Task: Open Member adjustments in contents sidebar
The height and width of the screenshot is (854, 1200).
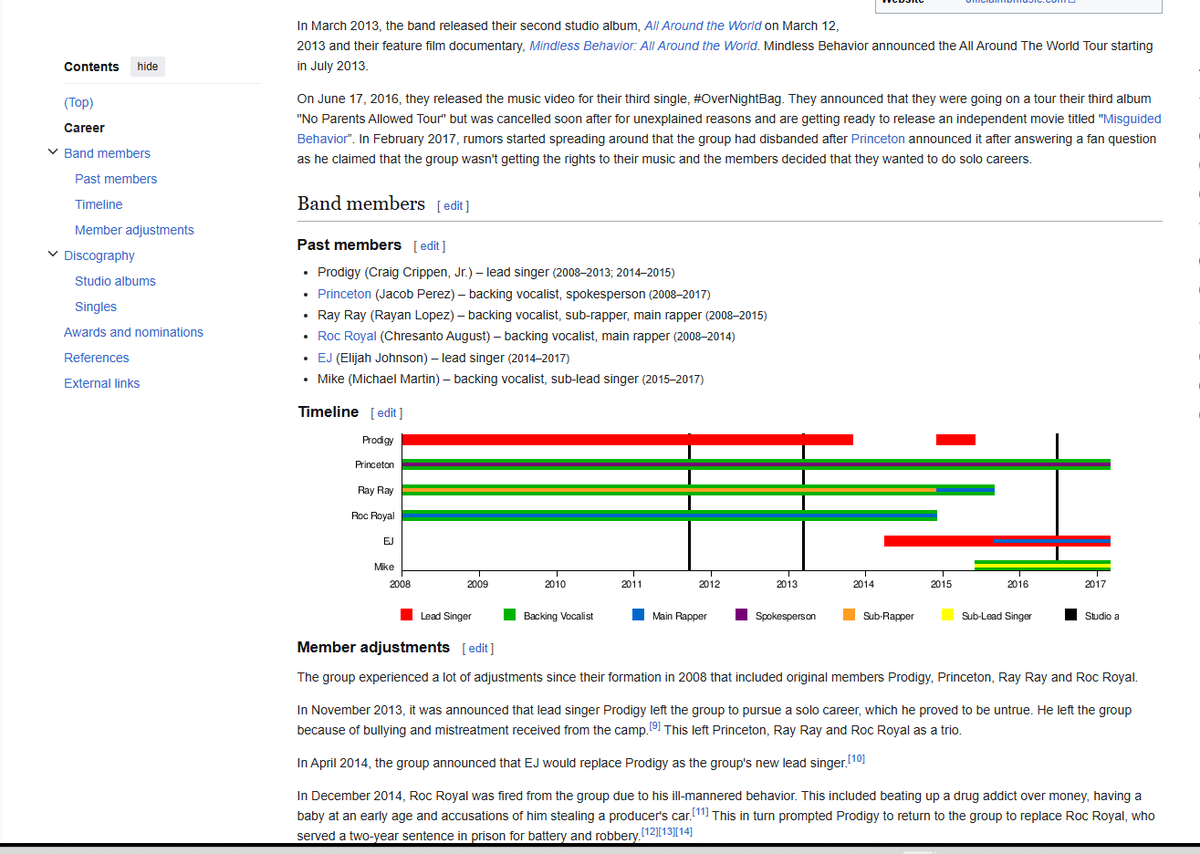Action: (135, 230)
